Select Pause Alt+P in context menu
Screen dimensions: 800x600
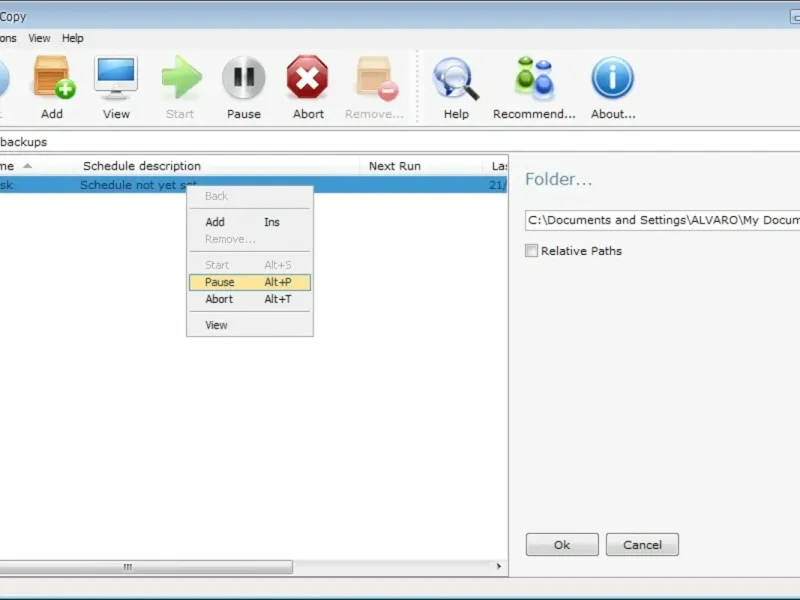click(249, 282)
